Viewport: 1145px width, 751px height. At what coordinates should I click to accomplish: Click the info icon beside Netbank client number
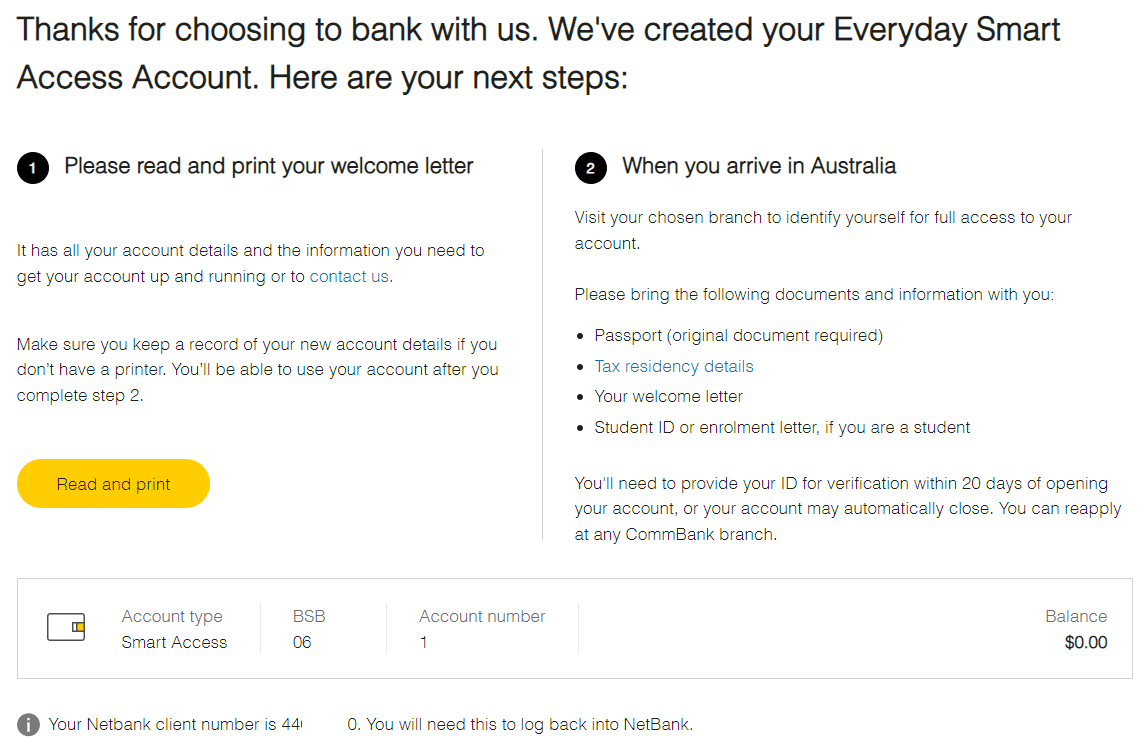pyautogui.click(x=28, y=724)
